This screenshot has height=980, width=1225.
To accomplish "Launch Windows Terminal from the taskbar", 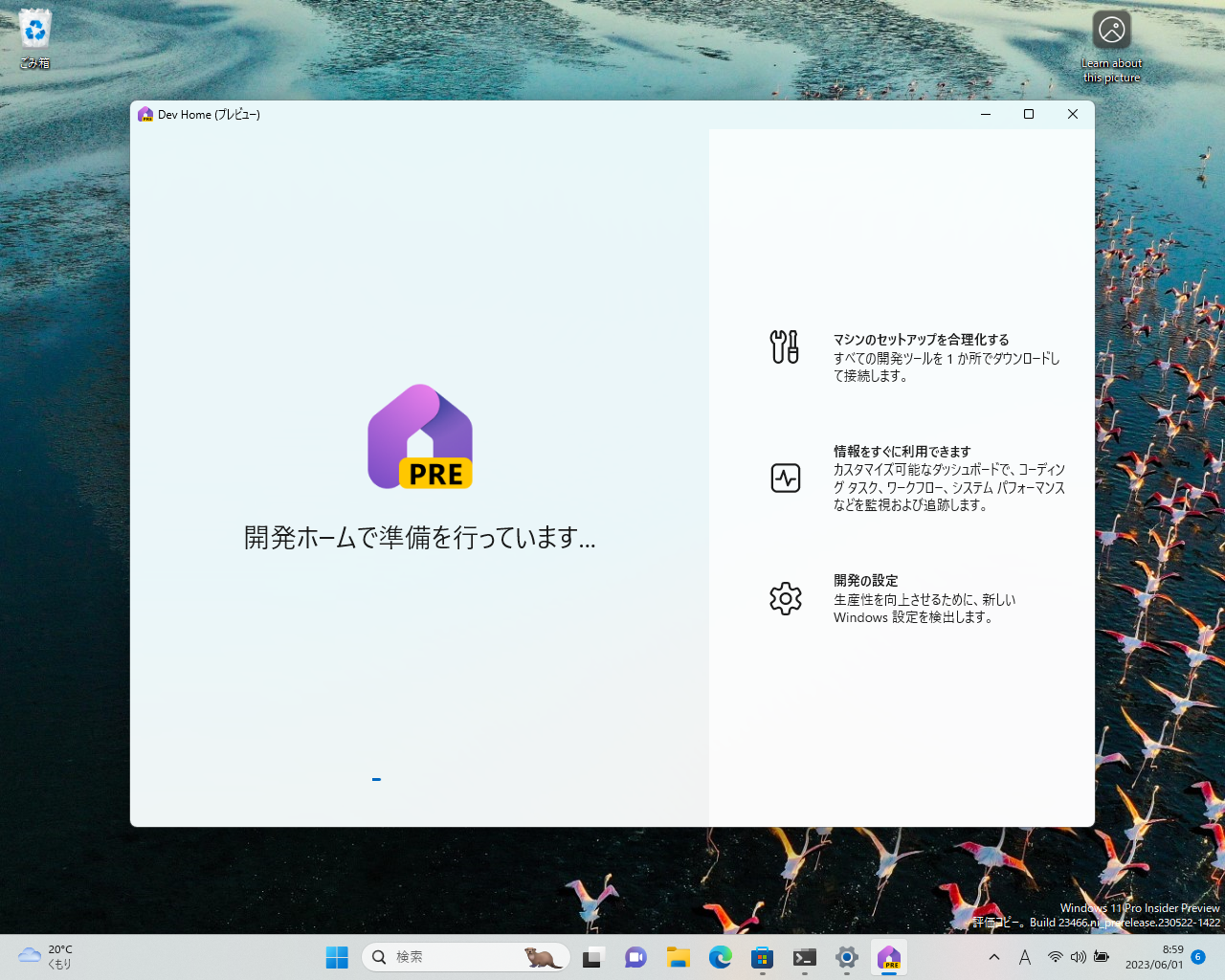I will pyautogui.click(x=804, y=958).
